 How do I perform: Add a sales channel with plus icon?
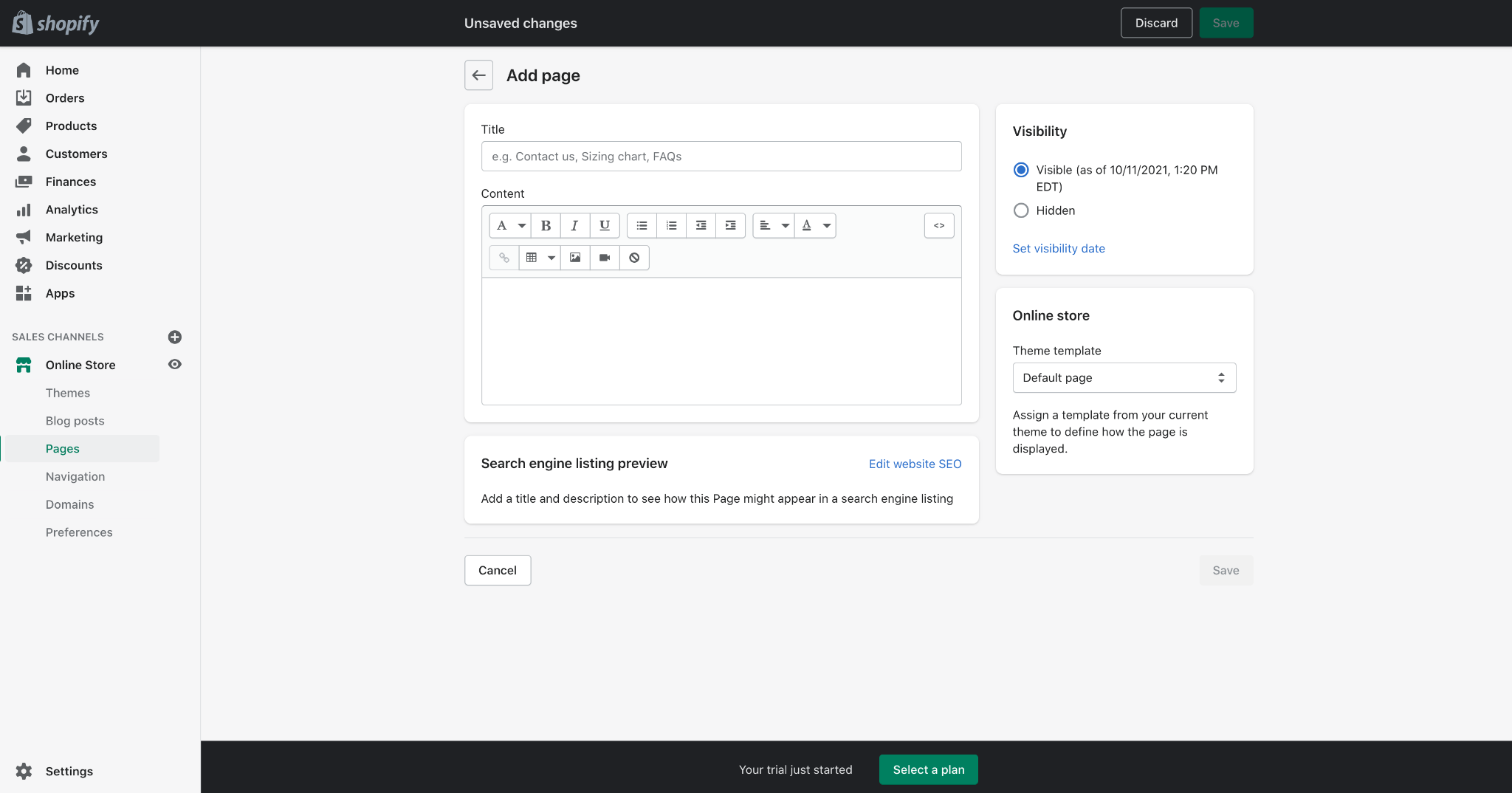[175, 337]
